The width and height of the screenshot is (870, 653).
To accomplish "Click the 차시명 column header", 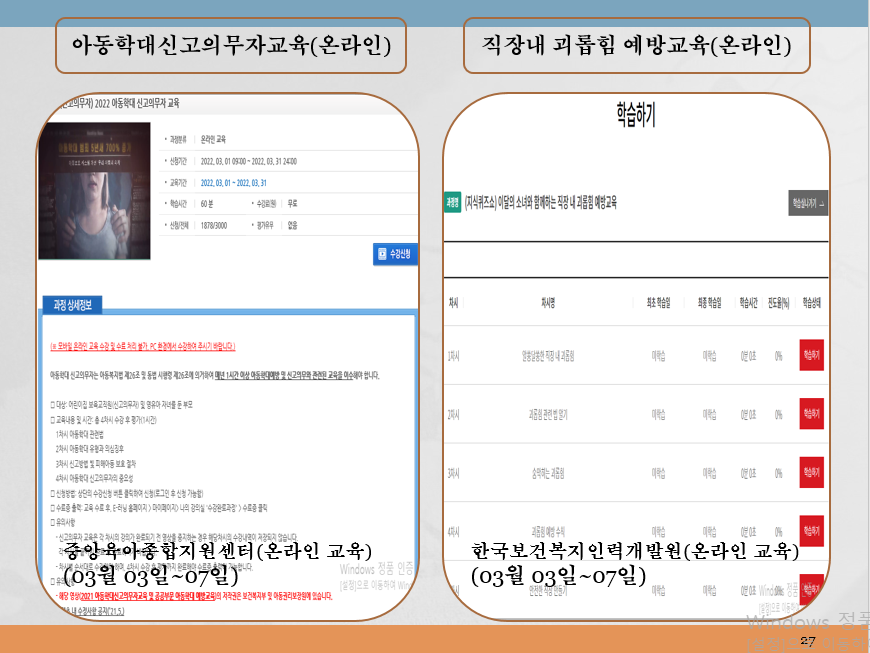I will pyautogui.click(x=548, y=302).
